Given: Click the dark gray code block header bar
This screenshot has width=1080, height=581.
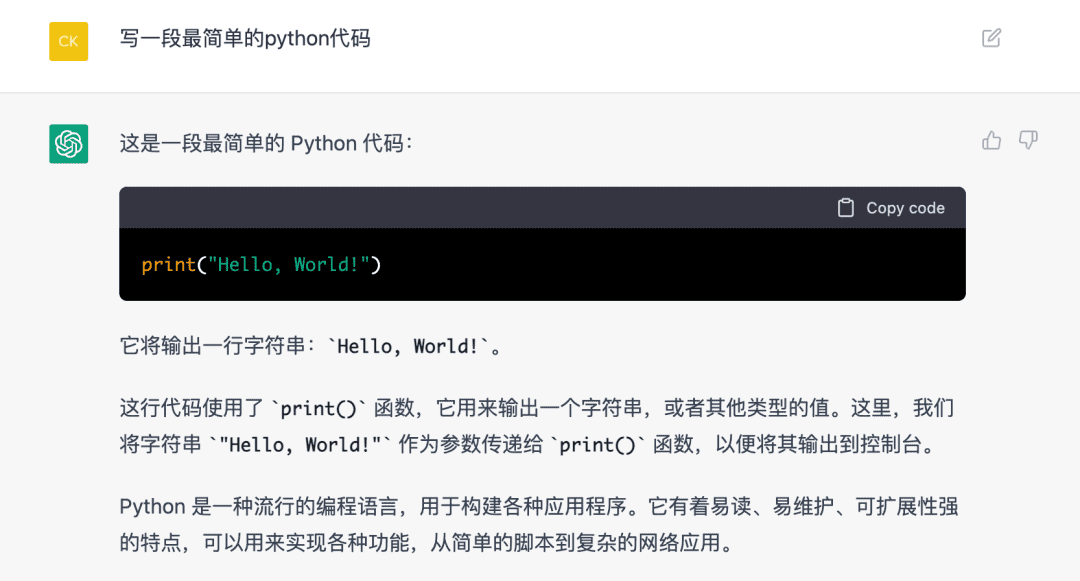Looking at the screenshot, I should (x=542, y=207).
